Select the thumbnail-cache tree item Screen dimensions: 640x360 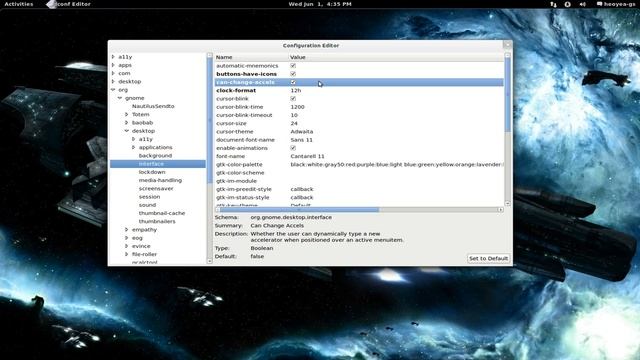tap(162, 213)
